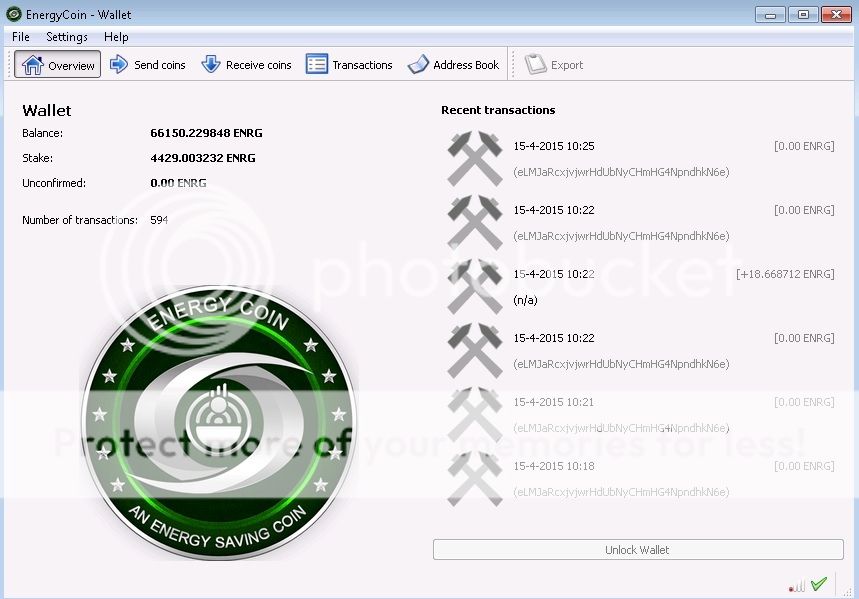Image resolution: width=859 pixels, height=599 pixels.
Task: Minimize the EnergyCoin wallet window
Action: pyautogui.click(x=770, y=15)
